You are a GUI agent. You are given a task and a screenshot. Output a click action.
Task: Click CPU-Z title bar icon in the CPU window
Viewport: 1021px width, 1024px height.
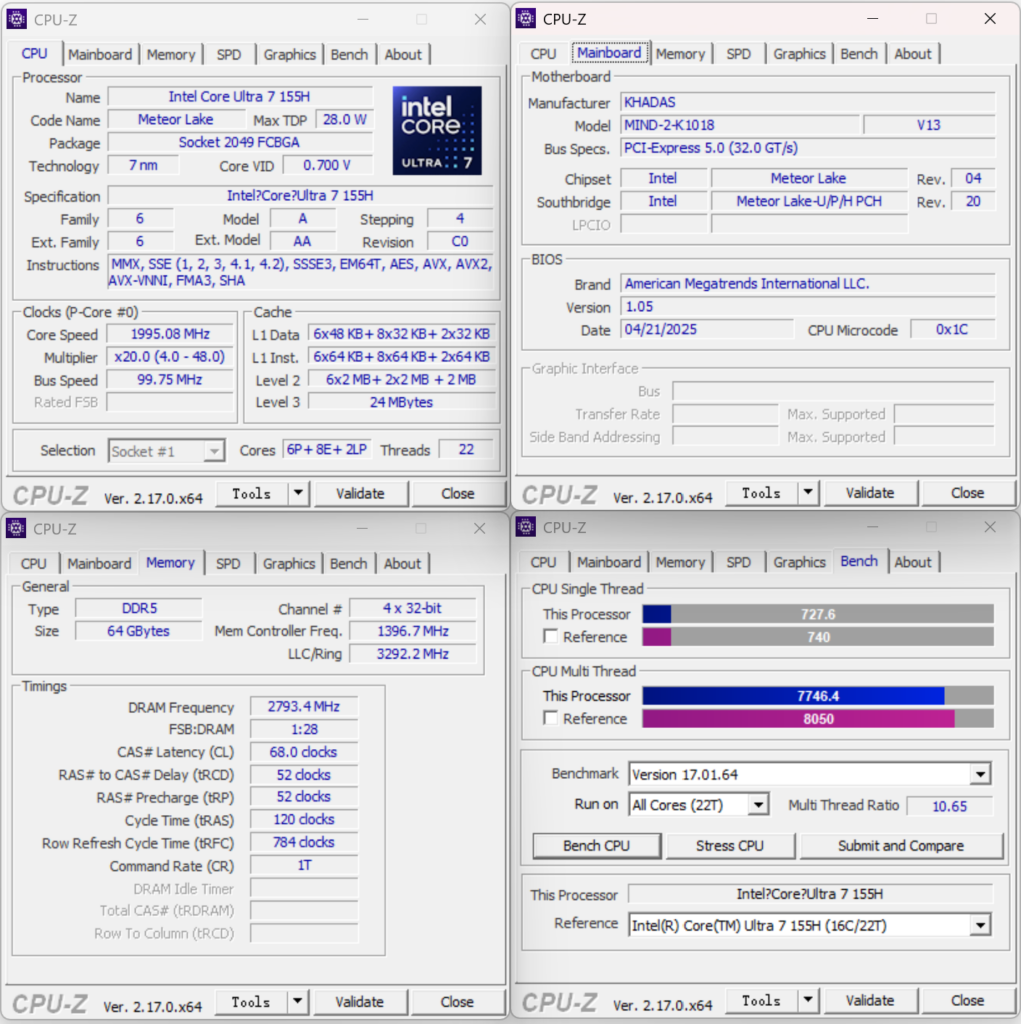pyautogui.click(x=16, y=19)
